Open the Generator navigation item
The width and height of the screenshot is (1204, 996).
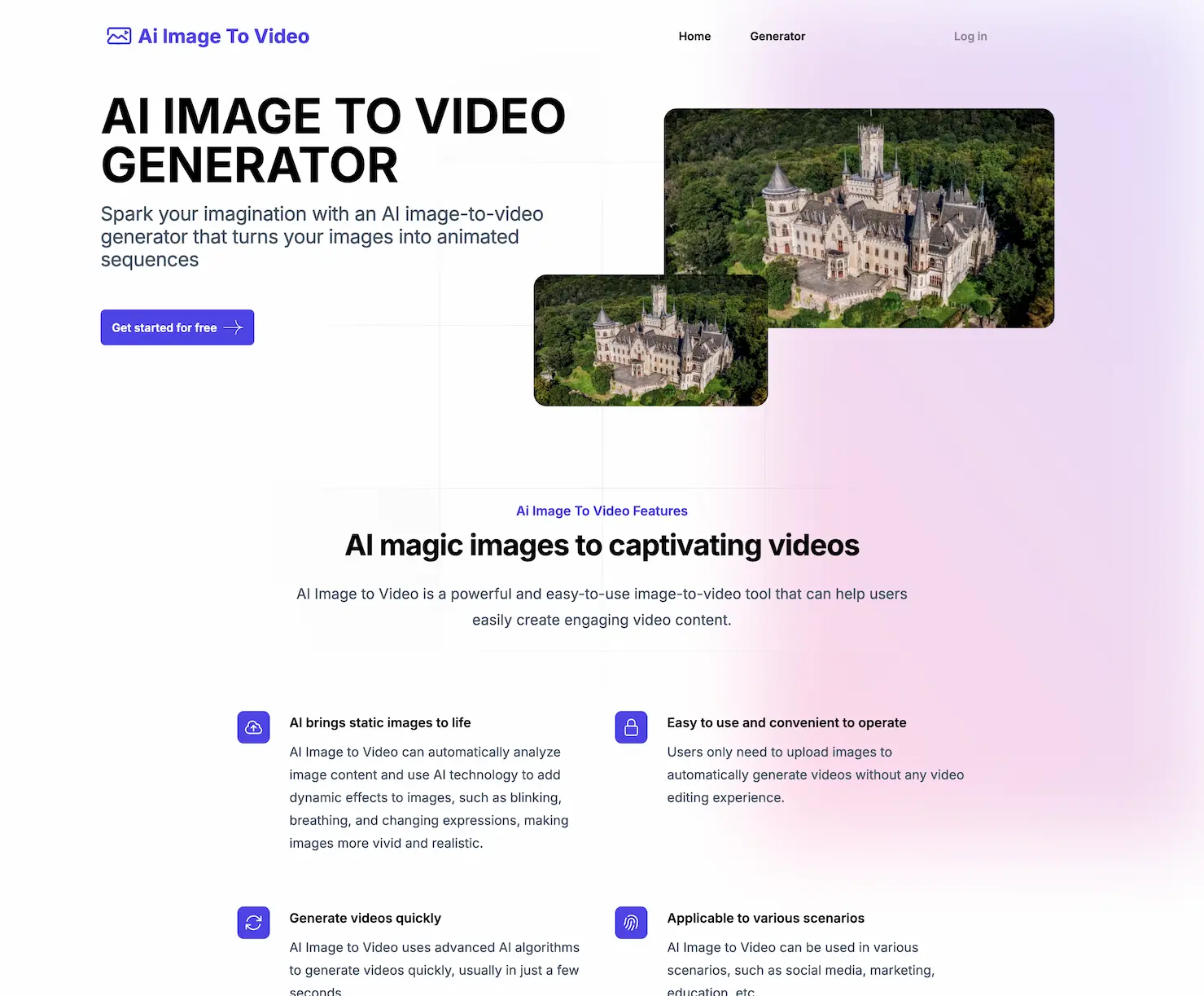[x=777, y=36]
